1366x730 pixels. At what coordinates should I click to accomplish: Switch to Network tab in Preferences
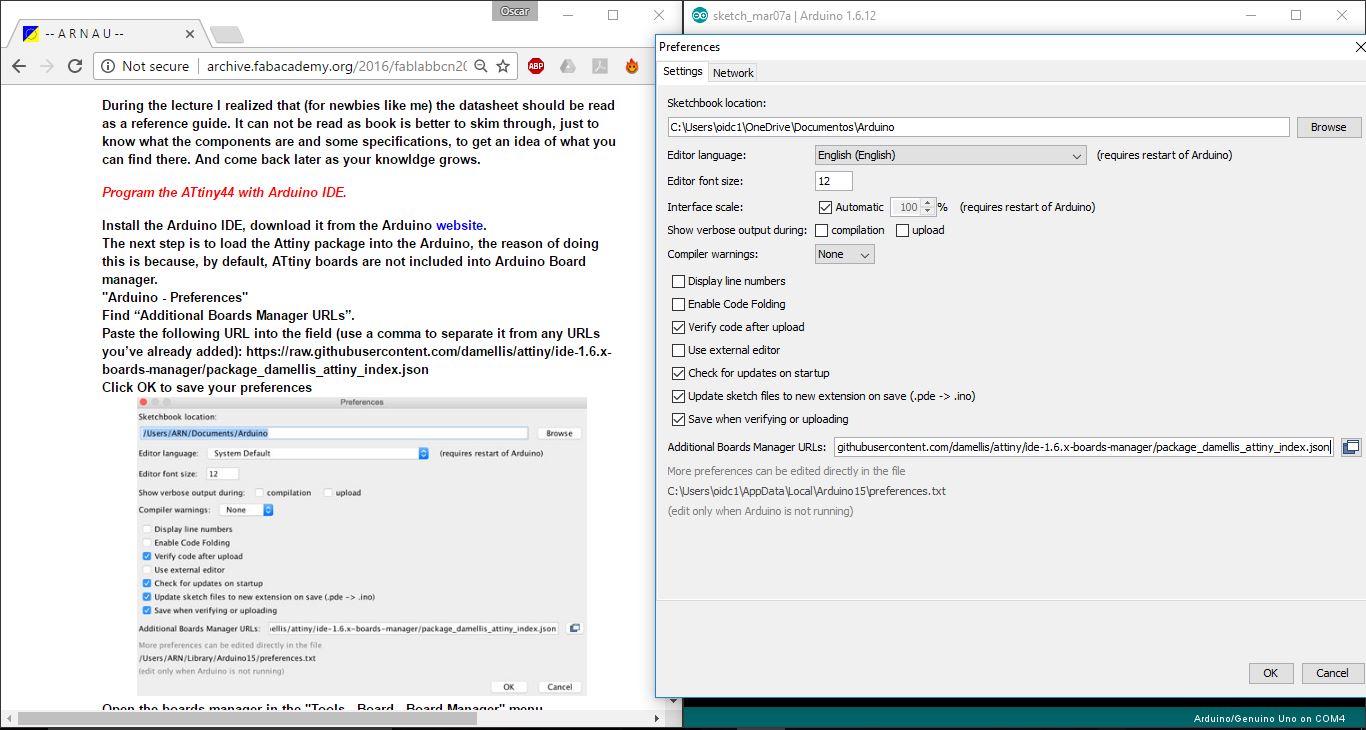click(733, 73)
